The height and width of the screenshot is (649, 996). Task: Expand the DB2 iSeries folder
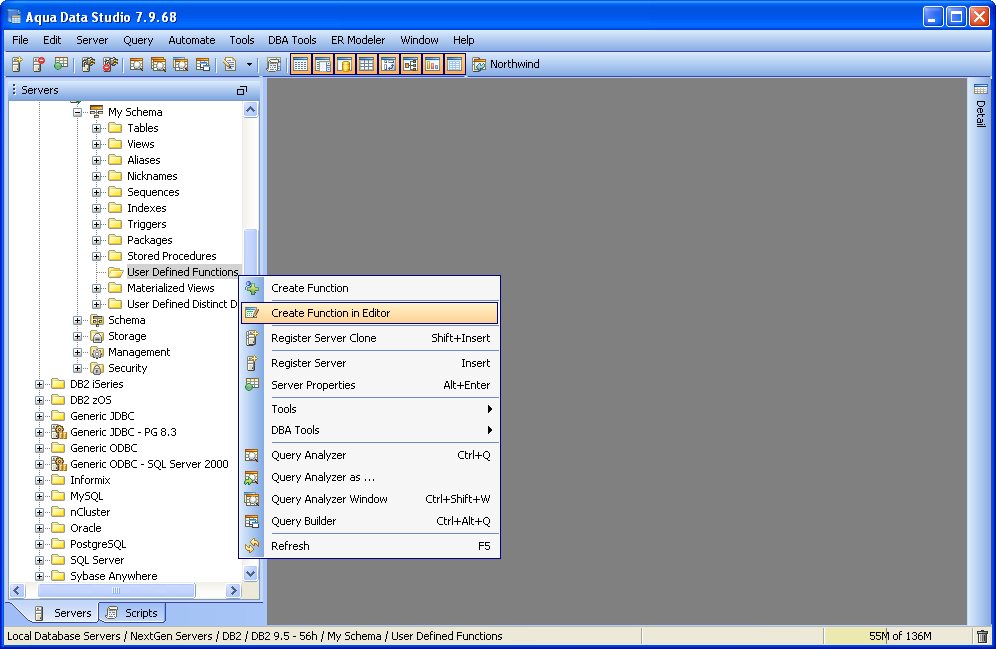pos(39,384)
